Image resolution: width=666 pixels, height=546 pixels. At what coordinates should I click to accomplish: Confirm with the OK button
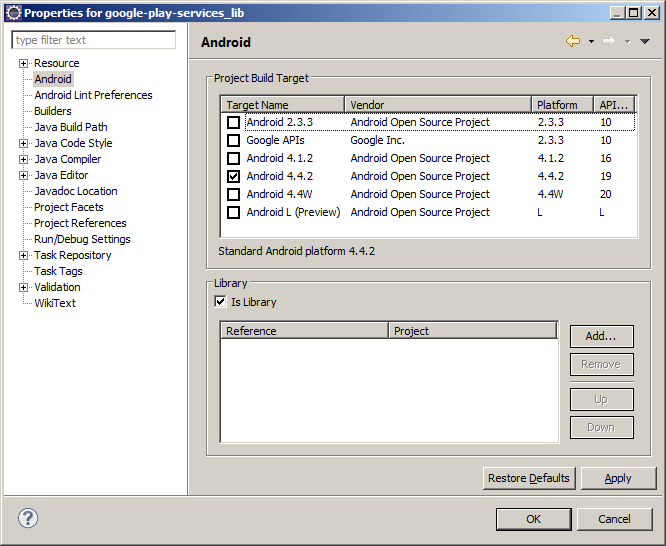pos(533,519)
